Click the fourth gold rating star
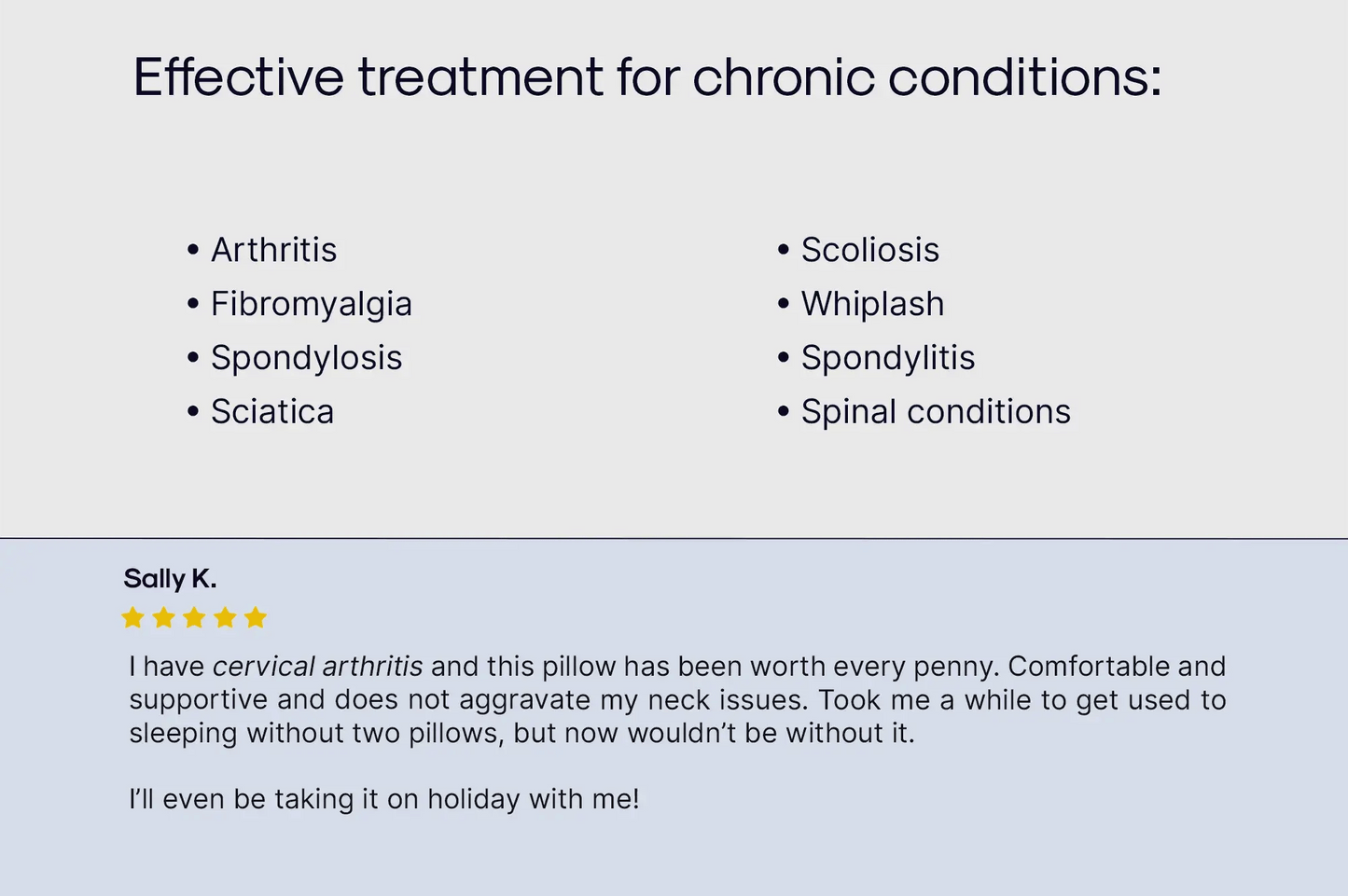 (225, 617)
